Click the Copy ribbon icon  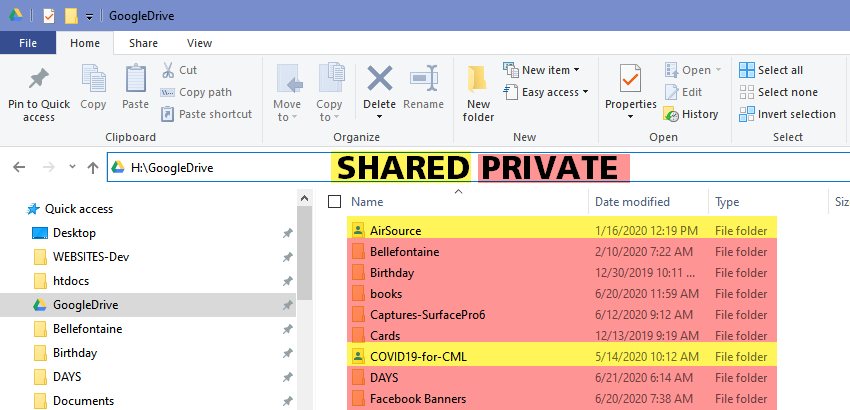[x=93, y=80]
